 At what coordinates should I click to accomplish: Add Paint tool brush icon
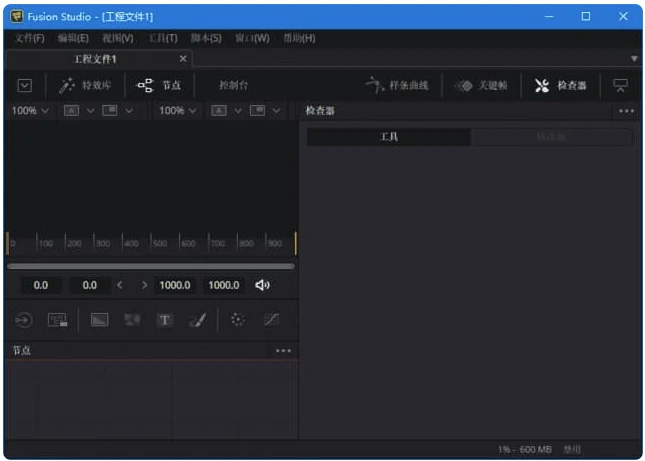[x=197, y=320]
